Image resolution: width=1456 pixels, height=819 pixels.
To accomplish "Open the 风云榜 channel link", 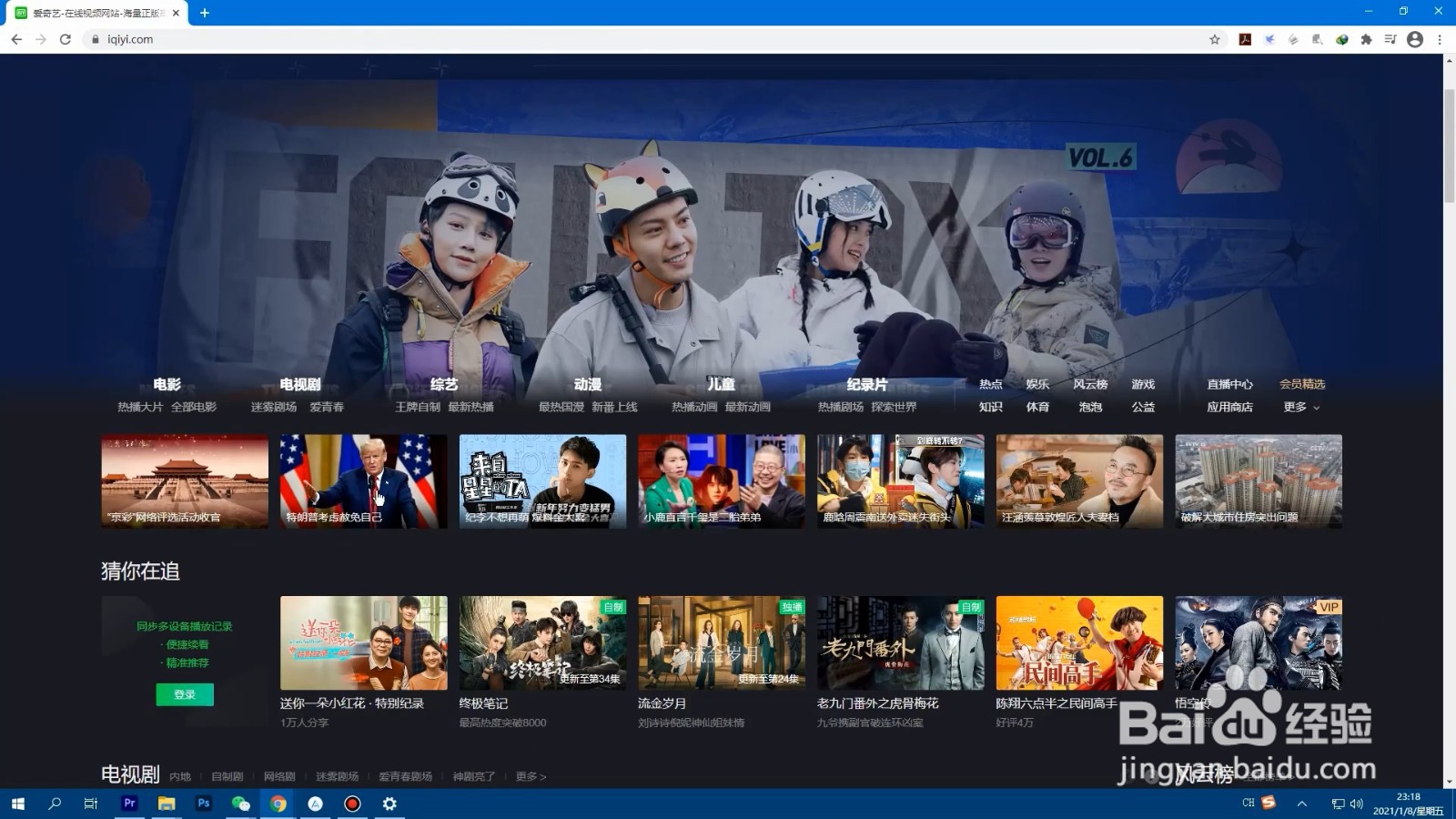I will pyautogui.click(x=1090, y=384).
